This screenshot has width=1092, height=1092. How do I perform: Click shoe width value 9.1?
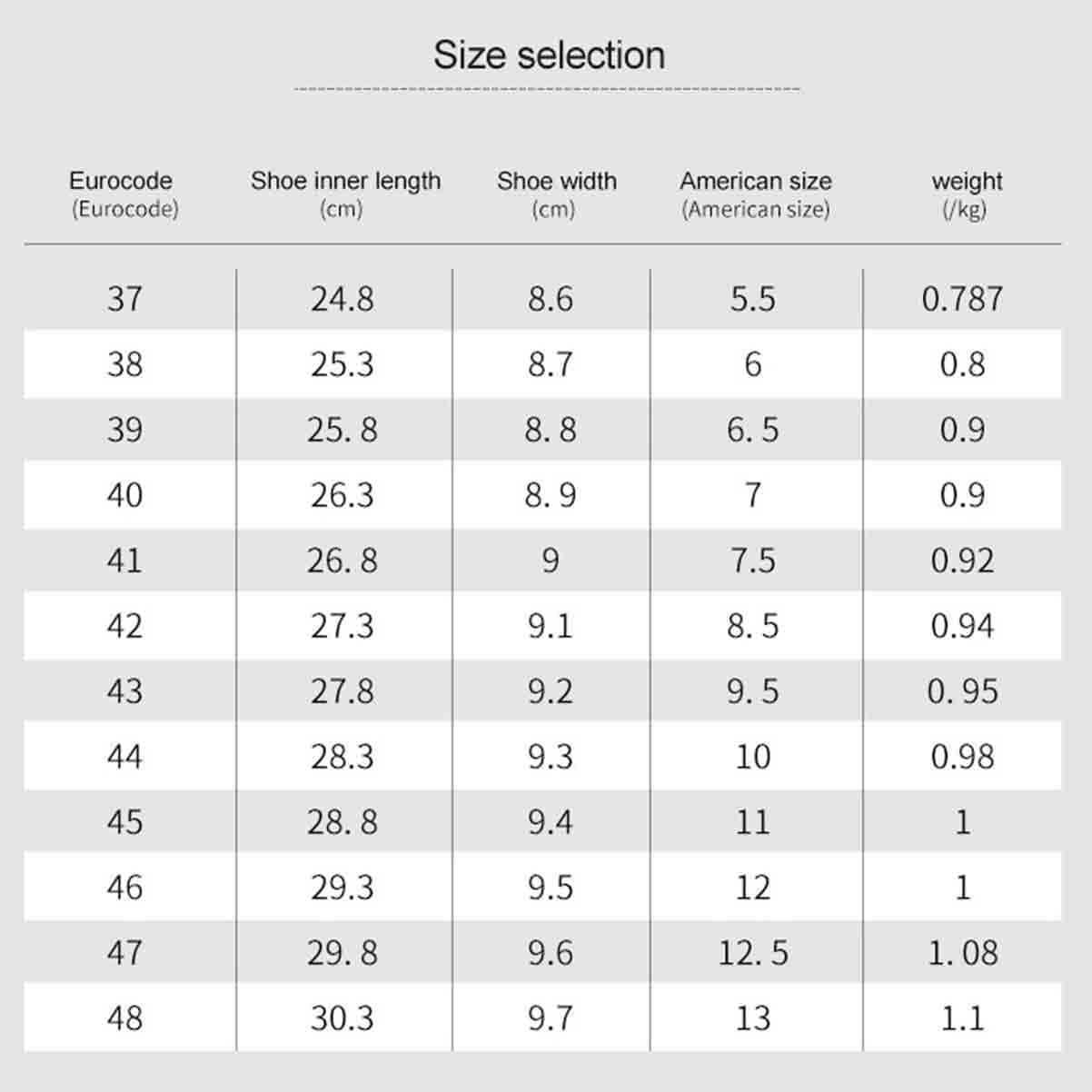[550, 626]
